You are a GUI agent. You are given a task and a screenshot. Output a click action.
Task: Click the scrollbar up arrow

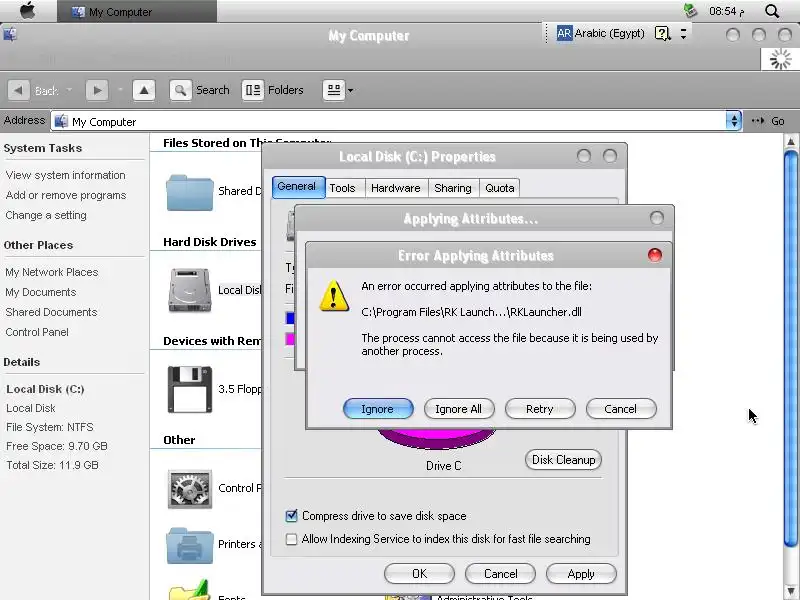click(x=791, y=141)
